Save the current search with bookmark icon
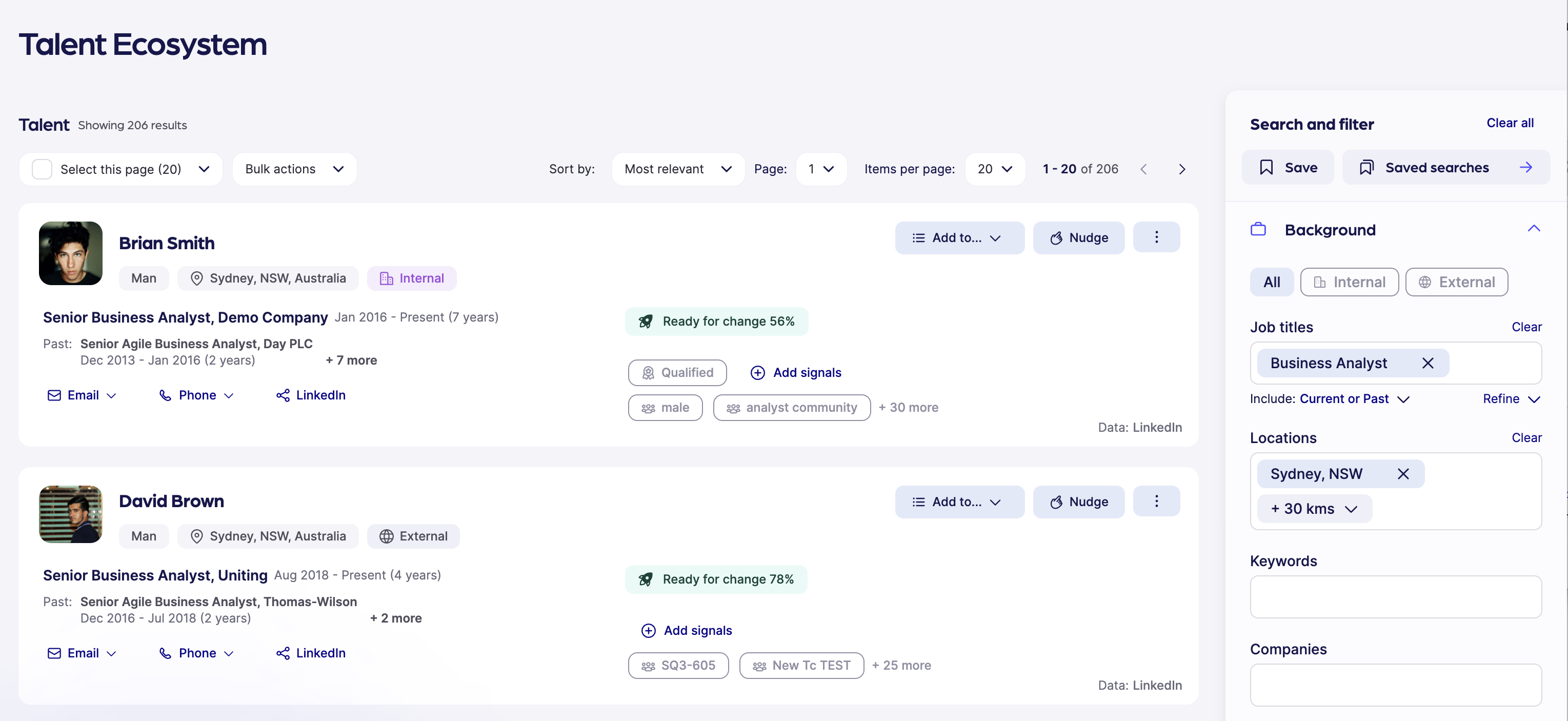1568x721 pixels. (1288, 168)
